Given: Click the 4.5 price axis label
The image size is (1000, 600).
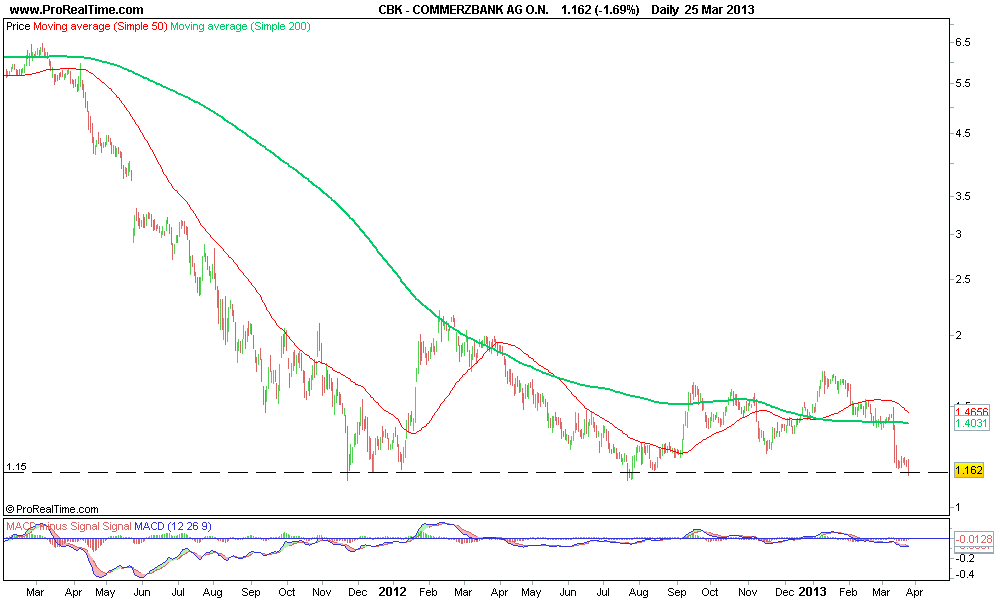Looking at the screenshot, I should click(963, 133).
